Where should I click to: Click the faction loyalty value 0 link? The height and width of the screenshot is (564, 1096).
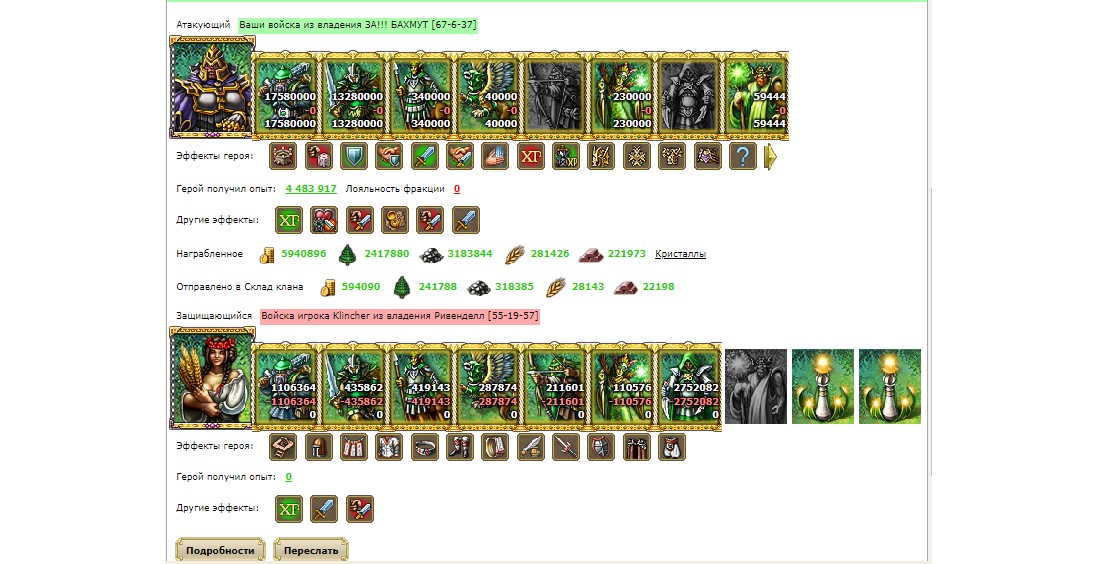pos(457,189)
